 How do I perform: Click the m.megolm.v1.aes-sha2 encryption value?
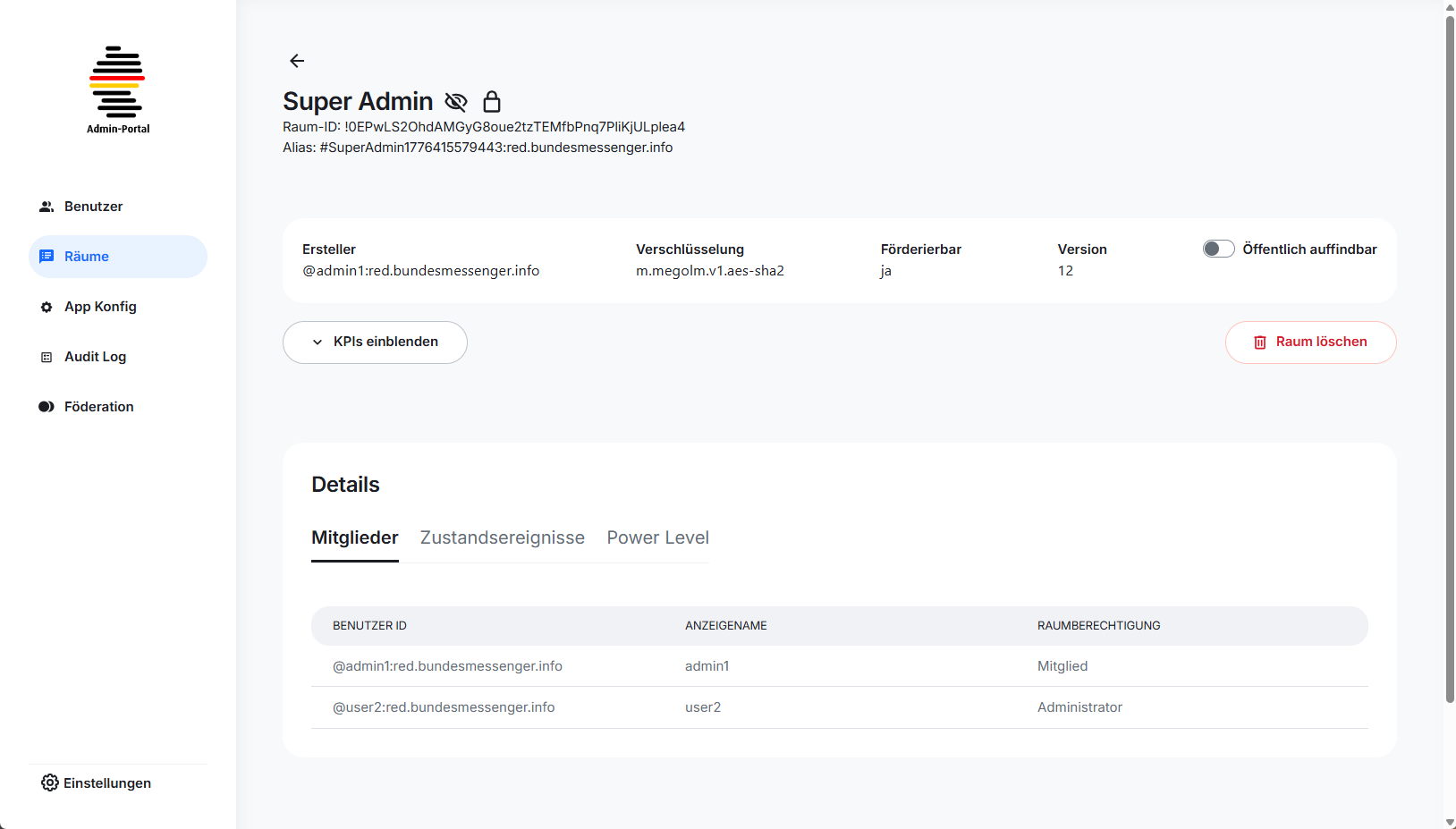[x=710, y=271]
